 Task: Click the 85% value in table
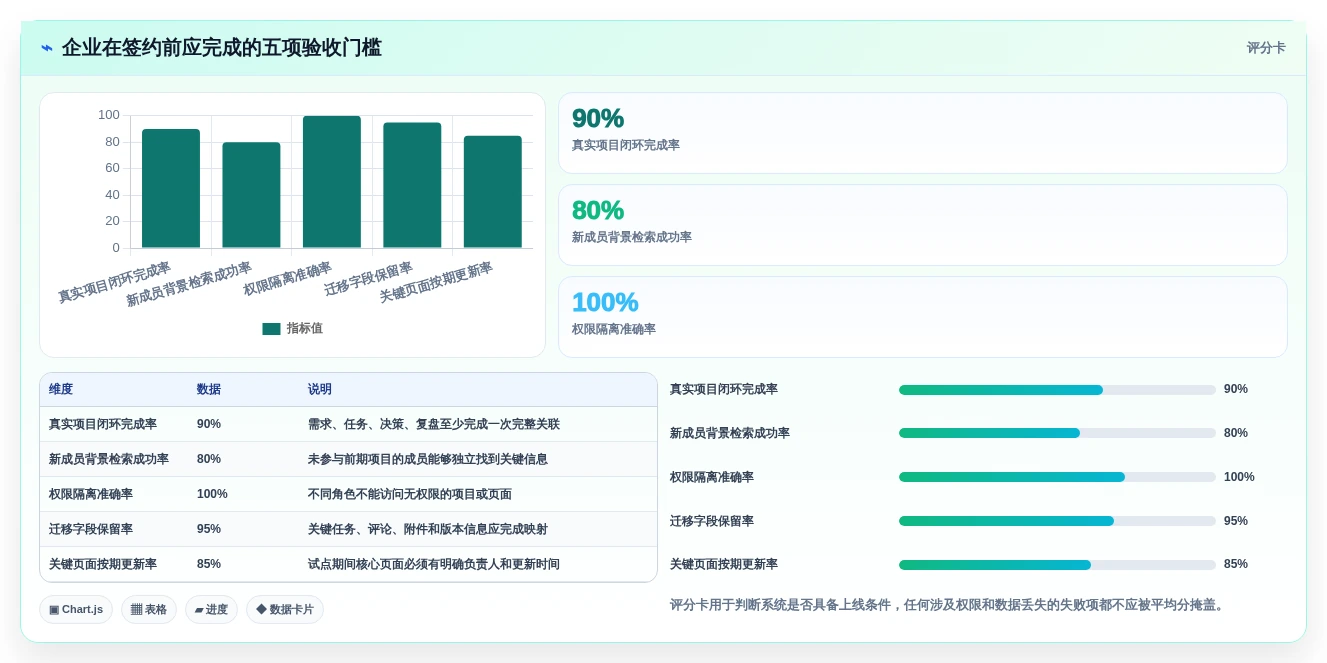click(209, 564)
